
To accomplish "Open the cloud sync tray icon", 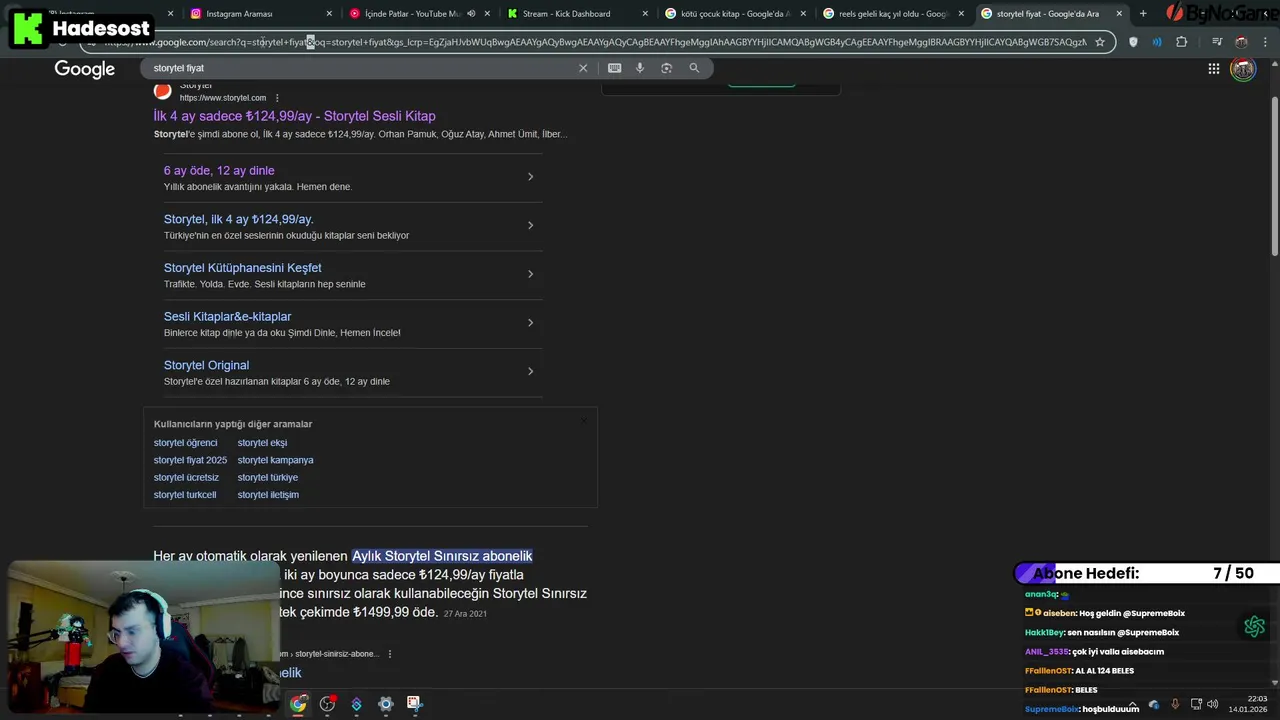I will point(1154,704).
